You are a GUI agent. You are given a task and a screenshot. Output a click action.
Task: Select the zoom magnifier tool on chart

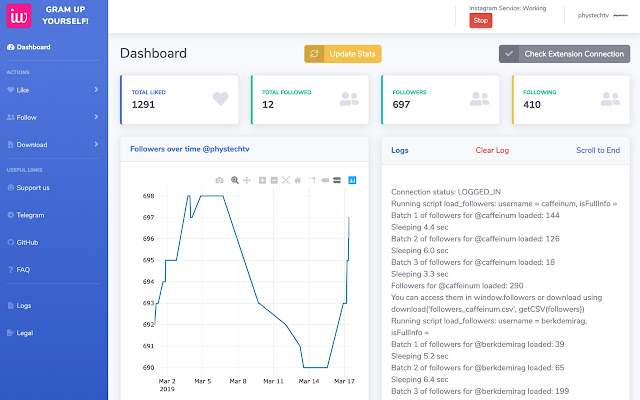click(235, 180)
